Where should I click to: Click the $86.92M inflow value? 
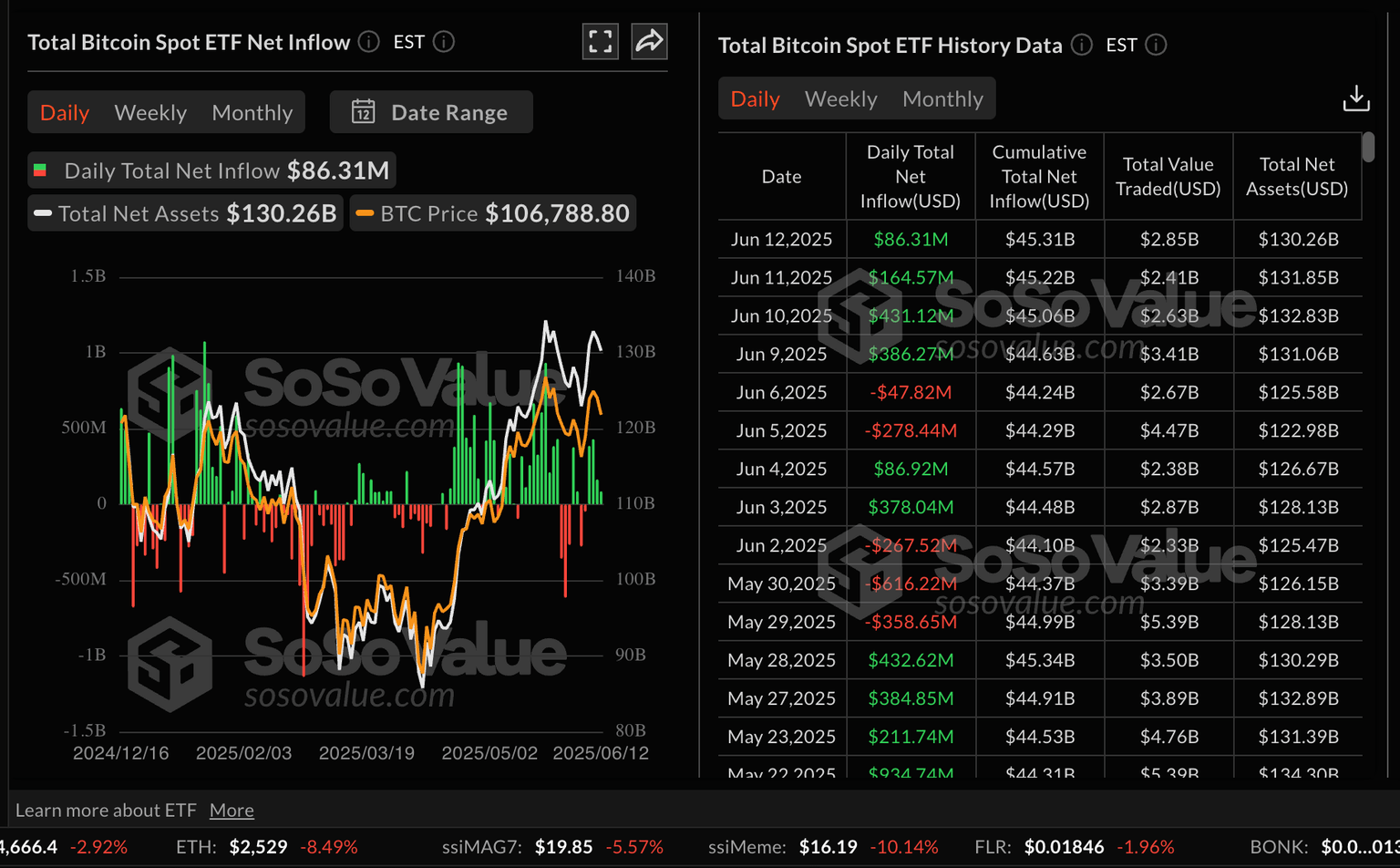click(x=911, y=469)
